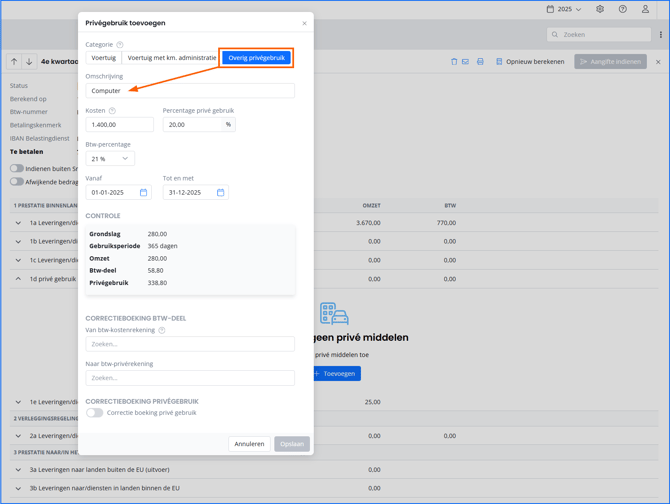Click help icon next to Kosten
Image resolution: width=670 pixels, height=504 pixels.
[112, 111]
